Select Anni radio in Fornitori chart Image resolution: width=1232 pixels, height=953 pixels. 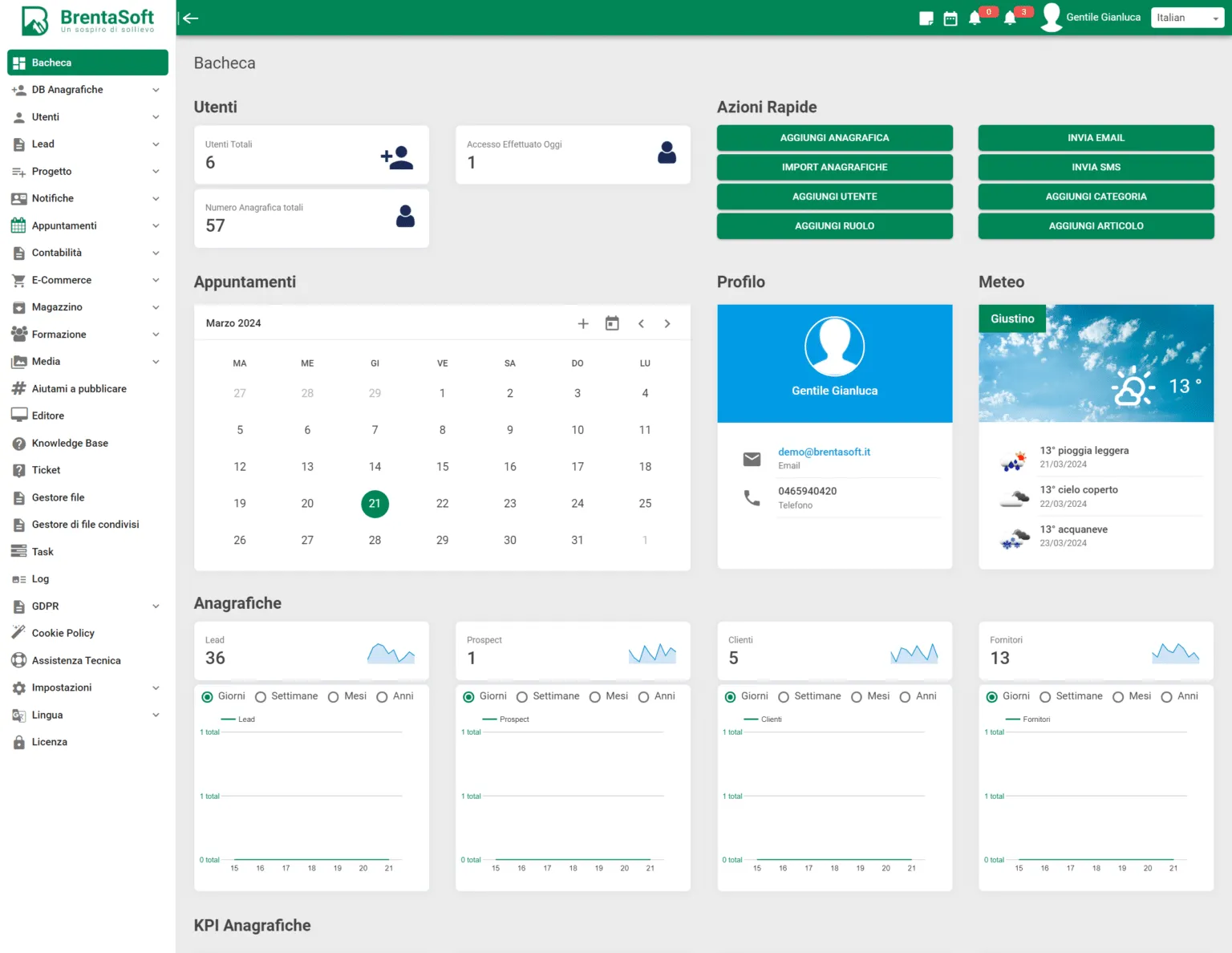(1167, 697)
